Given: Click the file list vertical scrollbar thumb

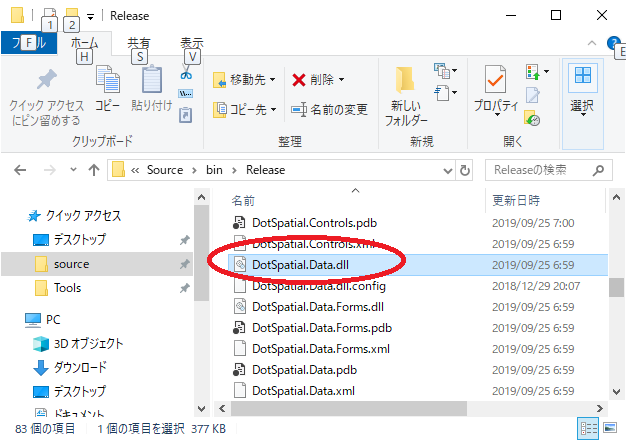Looking at the screenshot, I should pos(616,287).
